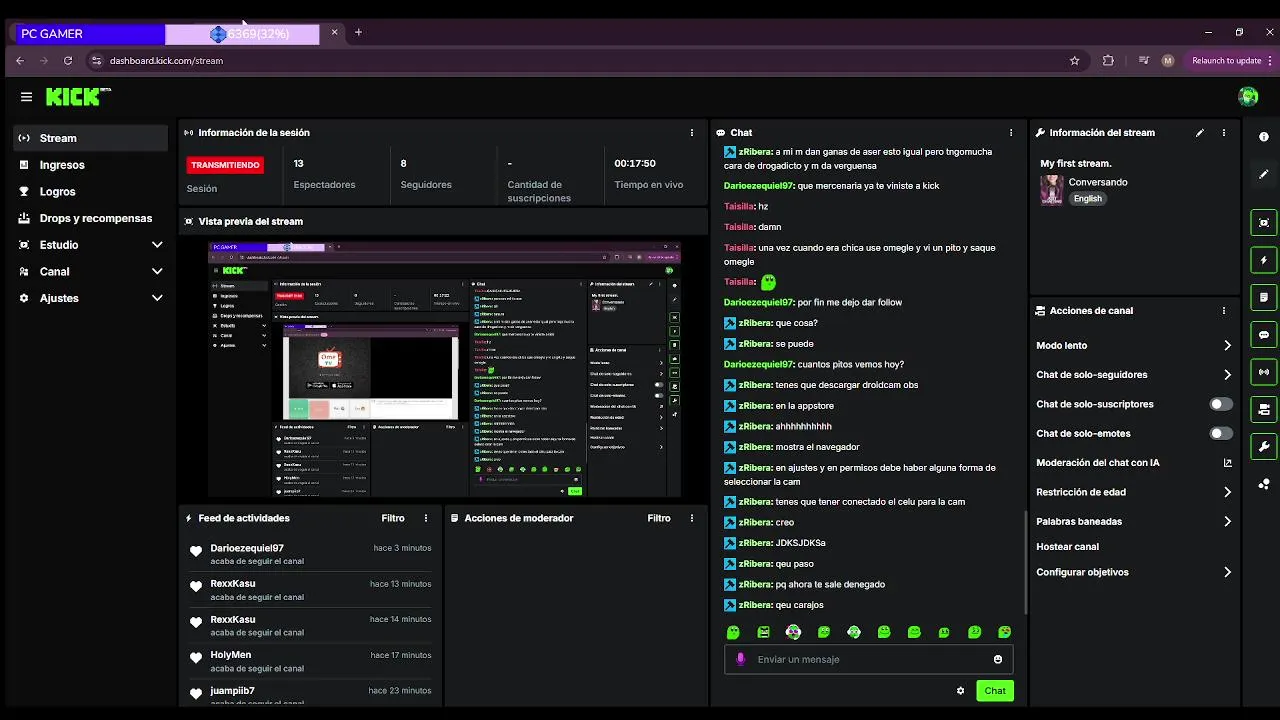Open options menu of Feed de actividades

click(x=426, y=518)
